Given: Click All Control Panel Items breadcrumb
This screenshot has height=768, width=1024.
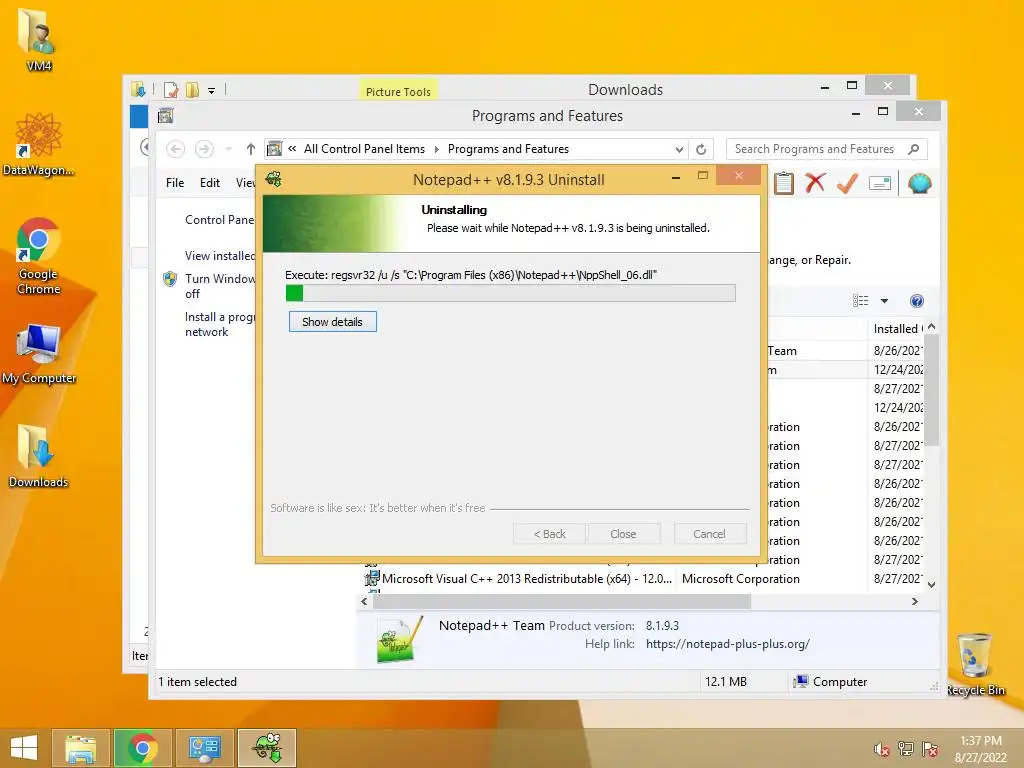Looking at the screenshot, I should pos(364,149).
